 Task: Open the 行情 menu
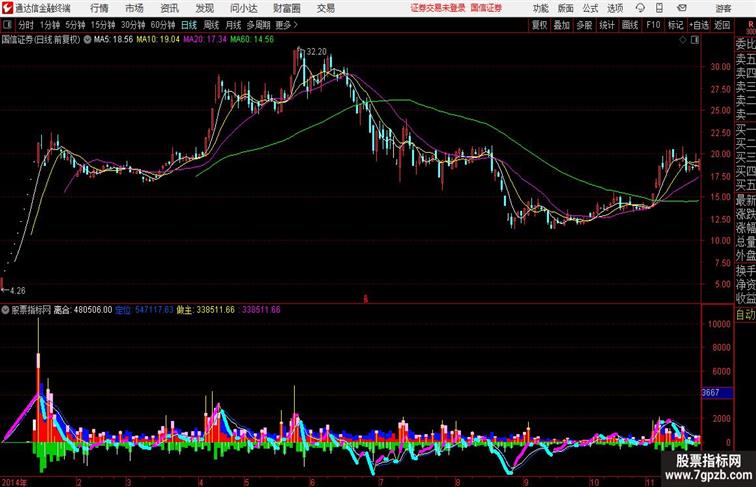click(x=99, y=8)
